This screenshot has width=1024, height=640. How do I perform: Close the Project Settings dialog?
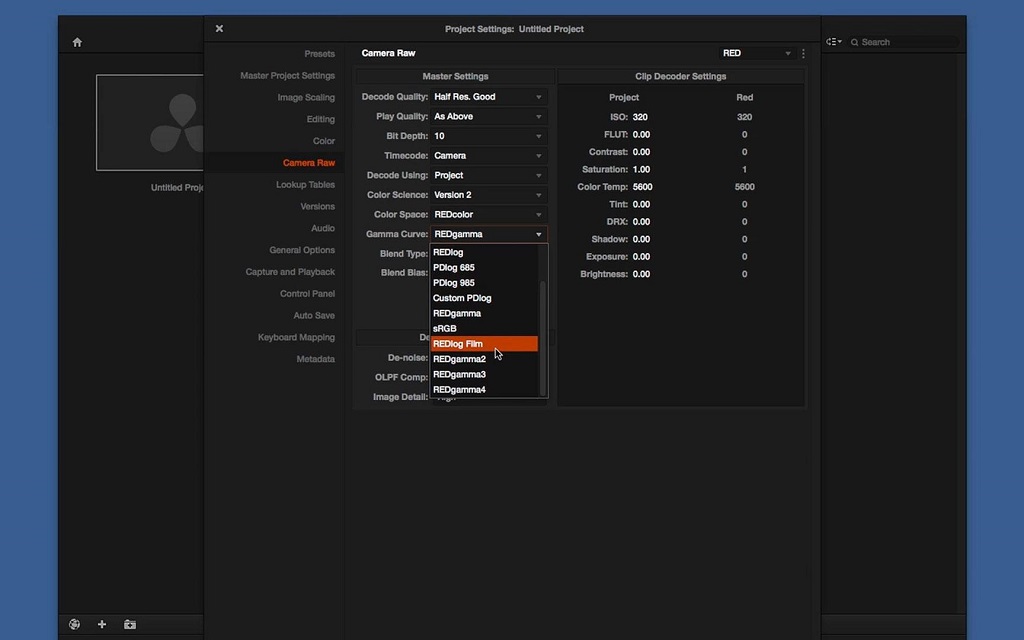coord(219,29)
